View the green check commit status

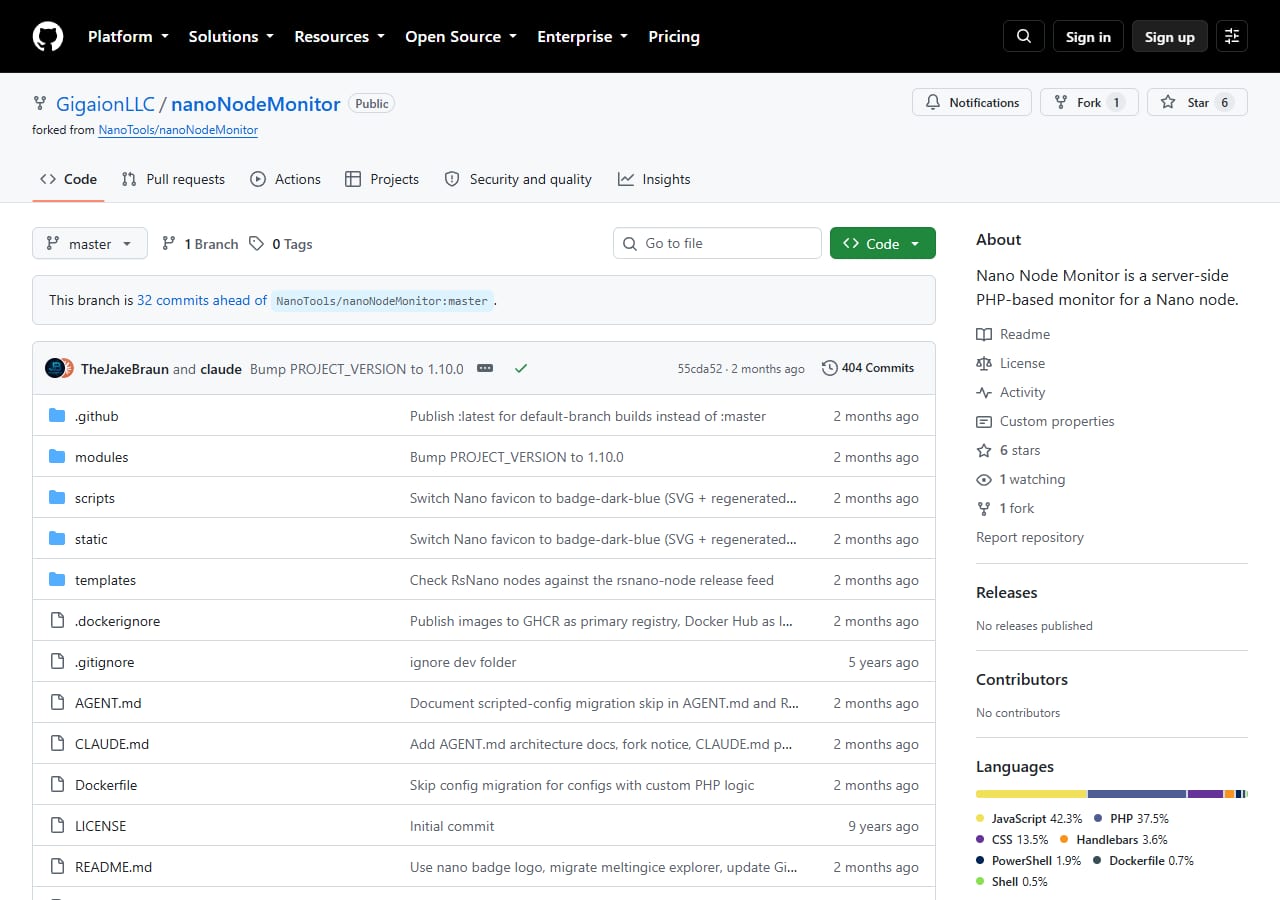521,368
